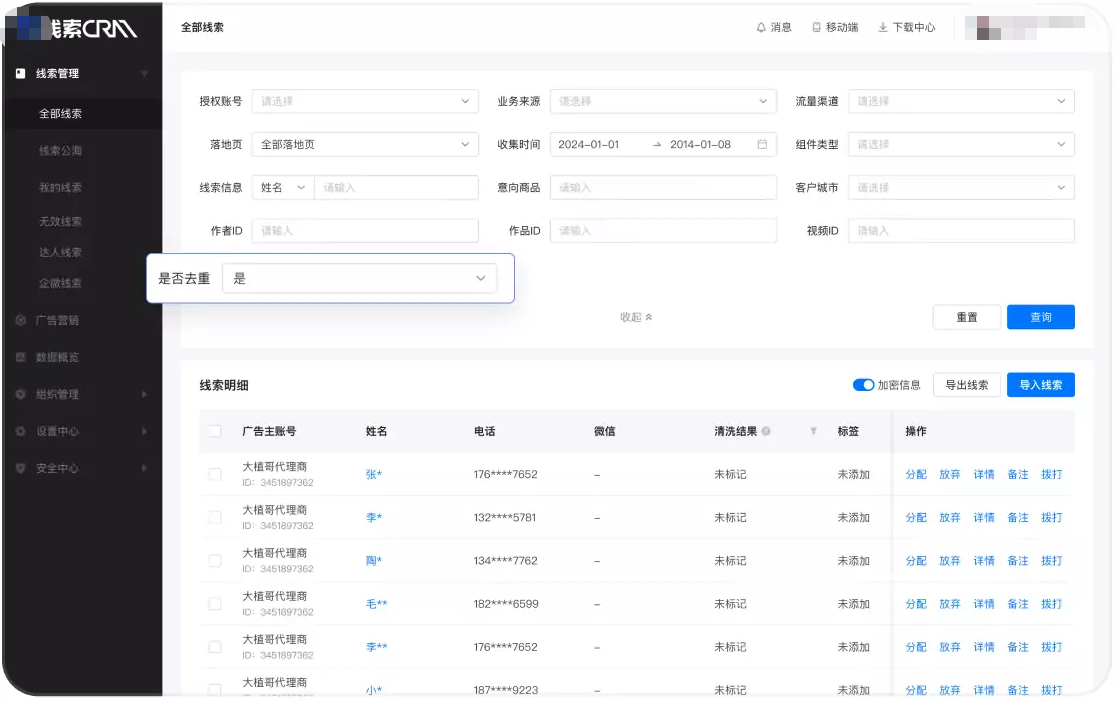Click 备注 in the 毛** row
The width and height of the screenshot is (1117, 701).
(1017, 604)
